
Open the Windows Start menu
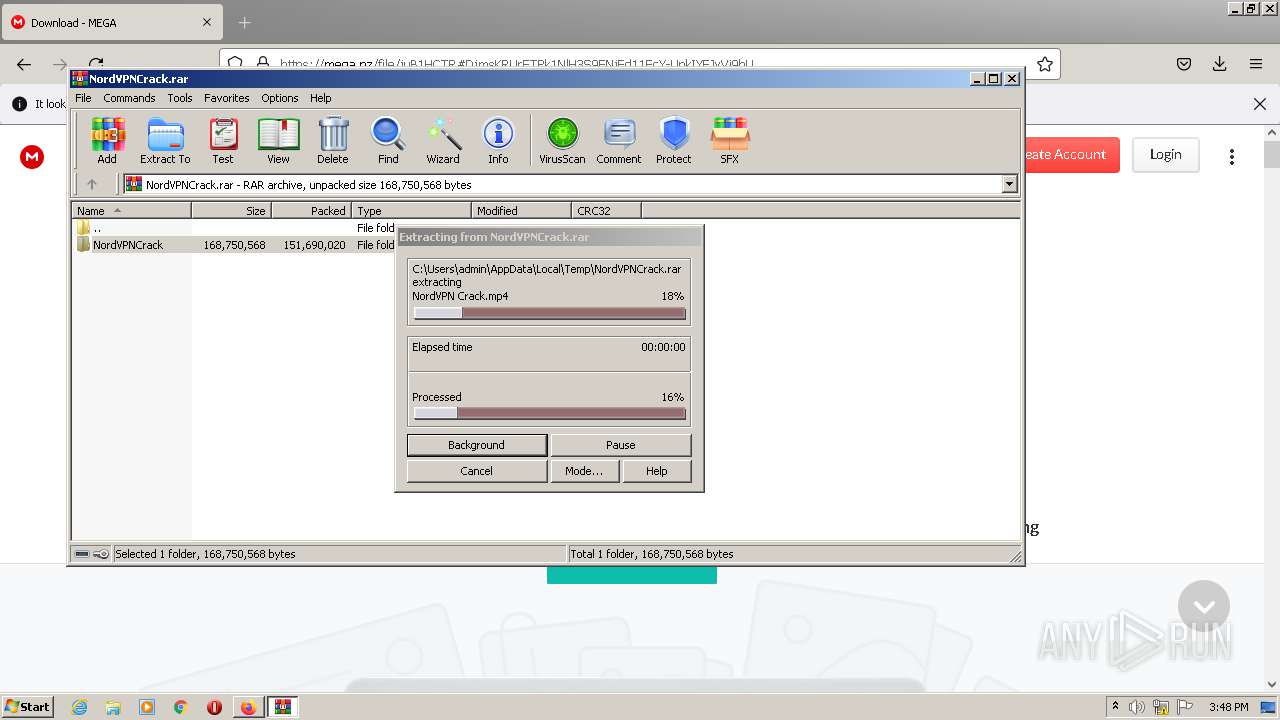point(28,706)
